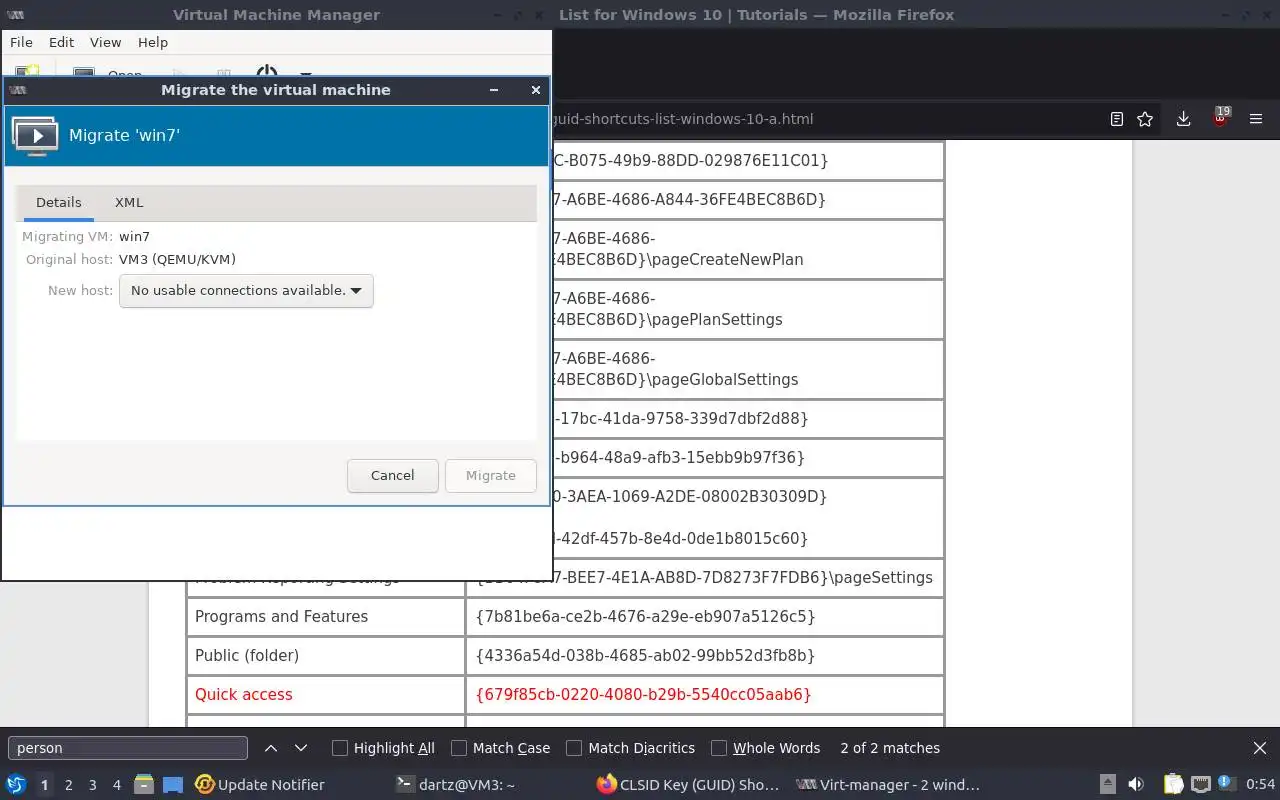
Task: Switch to workspace 2
Action: (68, 785)
